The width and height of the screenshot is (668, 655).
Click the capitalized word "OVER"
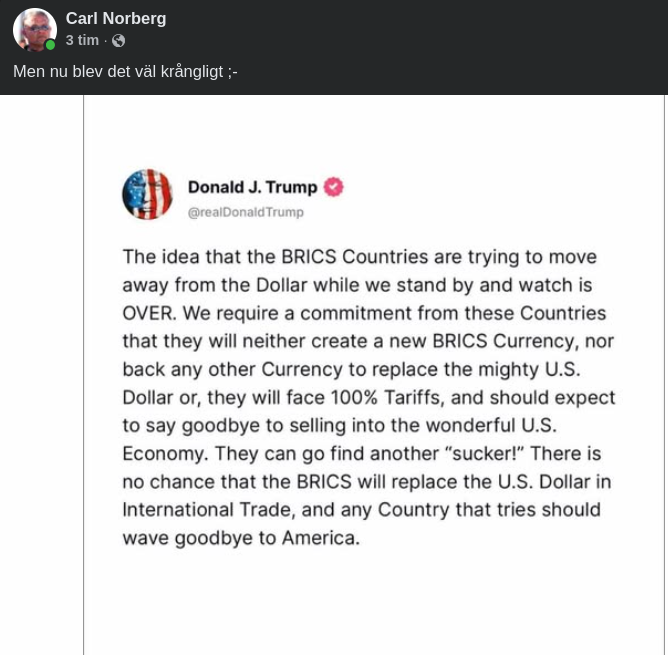pos(148,312)
